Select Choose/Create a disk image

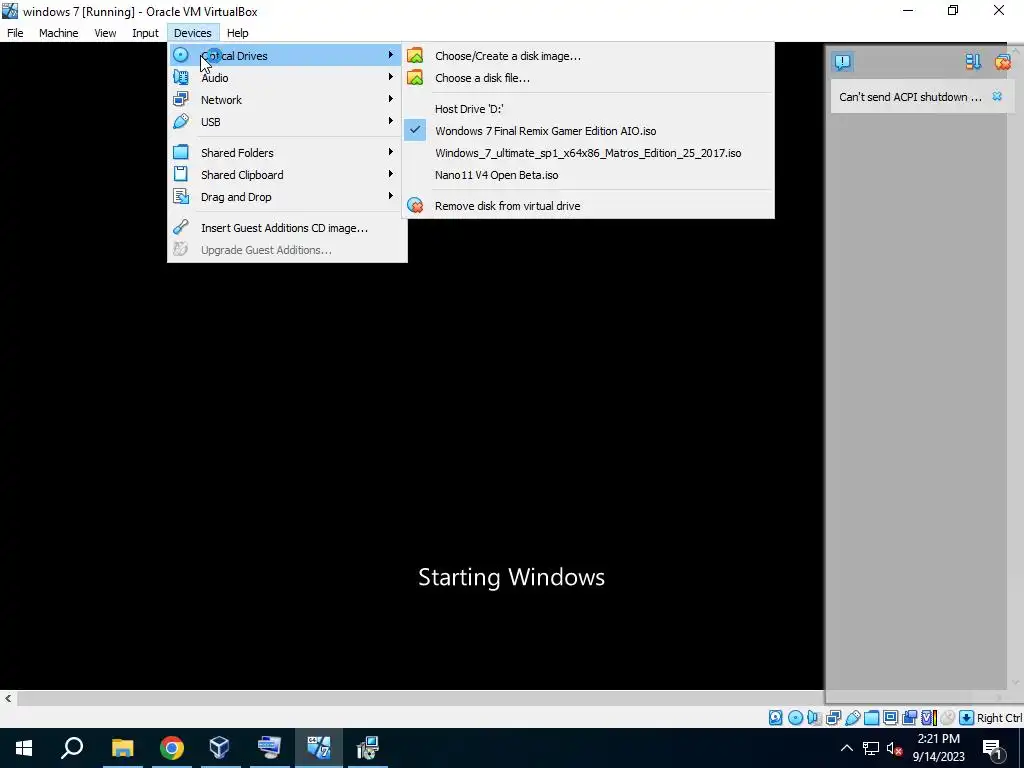pos(588,56)
